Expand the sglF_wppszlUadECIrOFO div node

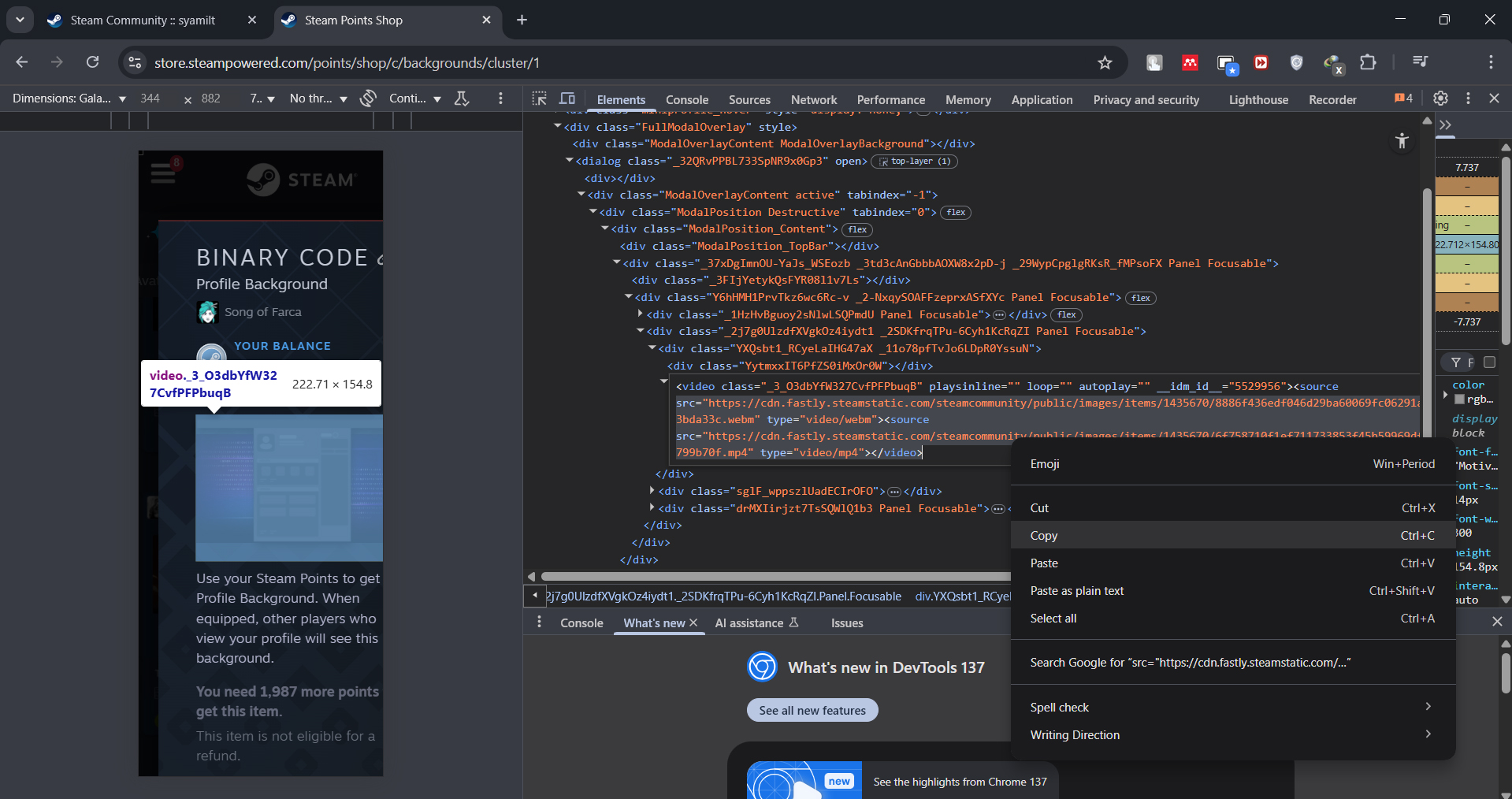tap(652, 491)
